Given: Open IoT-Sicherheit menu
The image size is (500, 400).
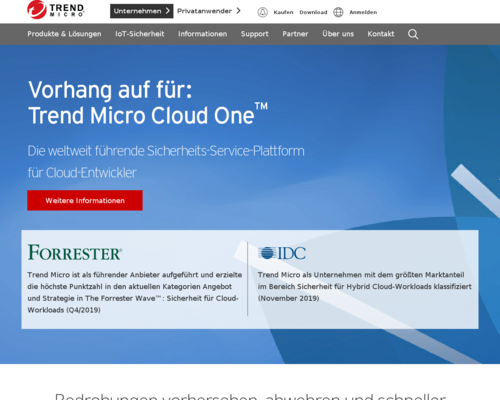Looking at the screenshot, I should tap(140, 34).
